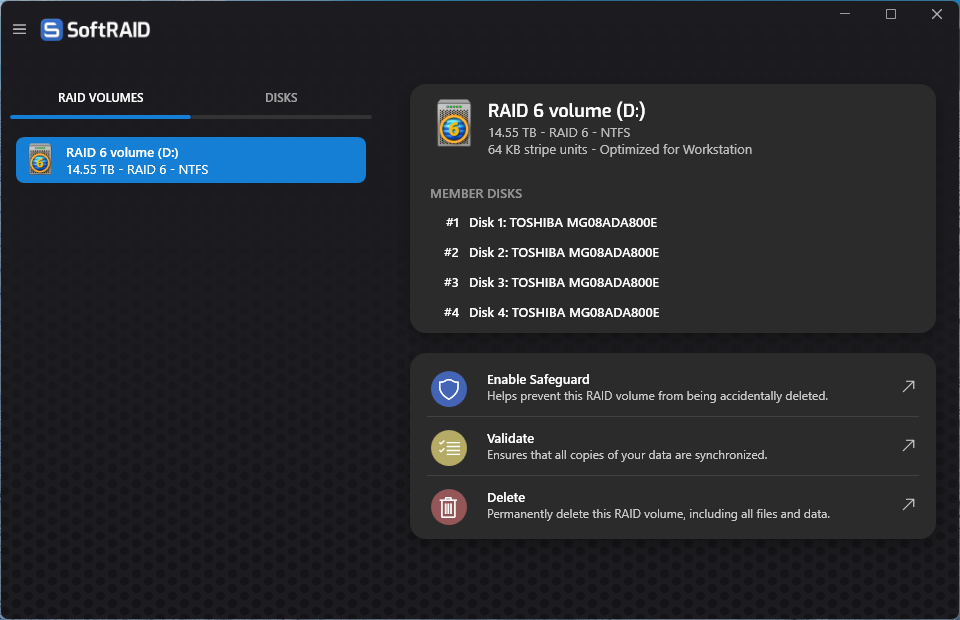Click the 64 KB stripe units text
The width and height of the screenshot is (960, 620).
620,150
